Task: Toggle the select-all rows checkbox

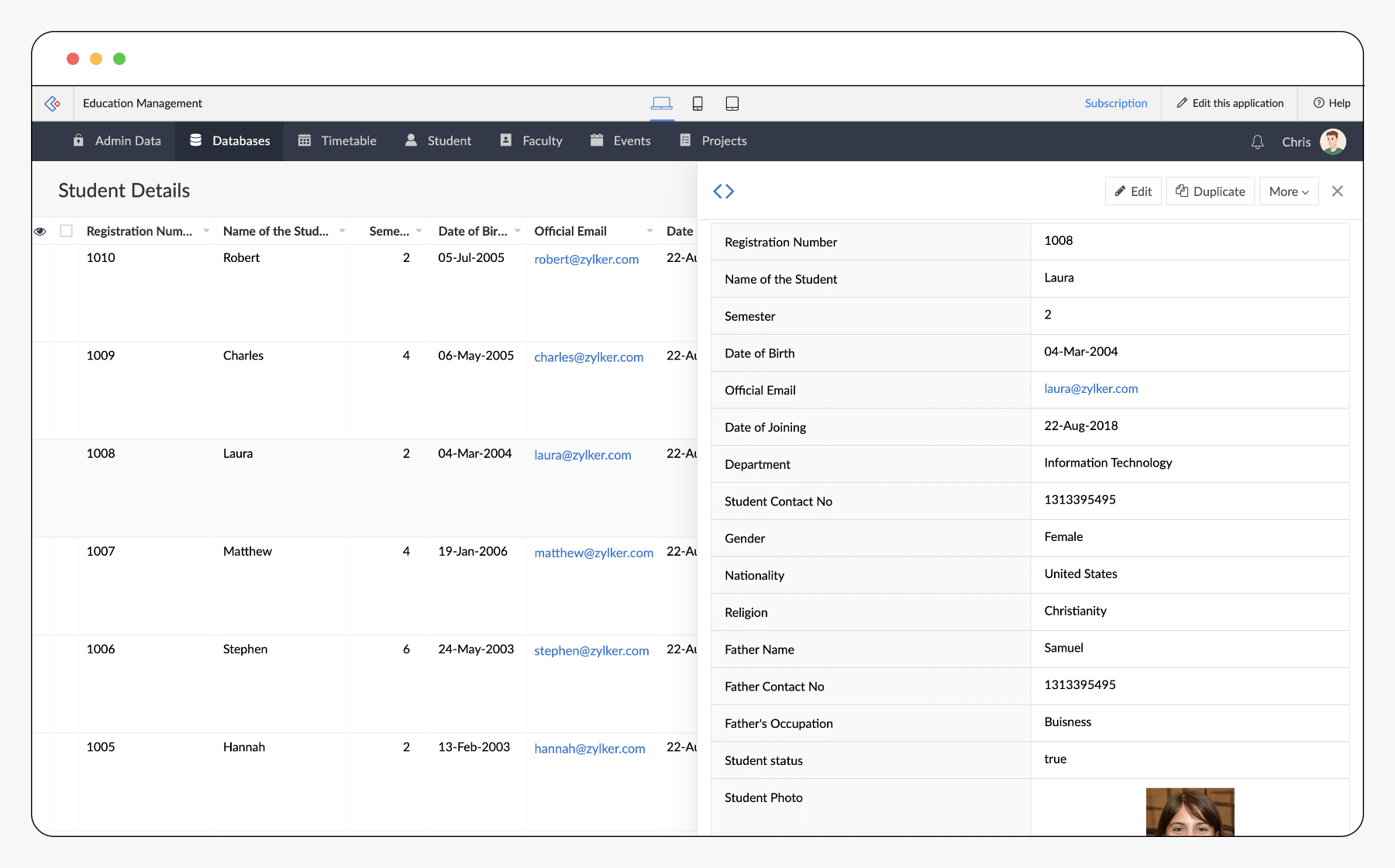Action: point(67,231)
